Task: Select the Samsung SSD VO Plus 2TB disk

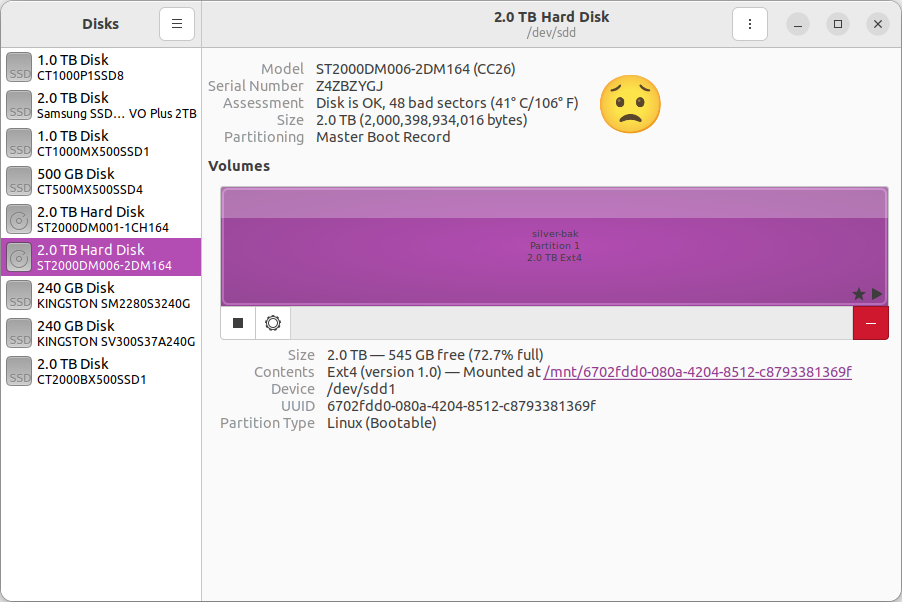Action: pos(100,105)
